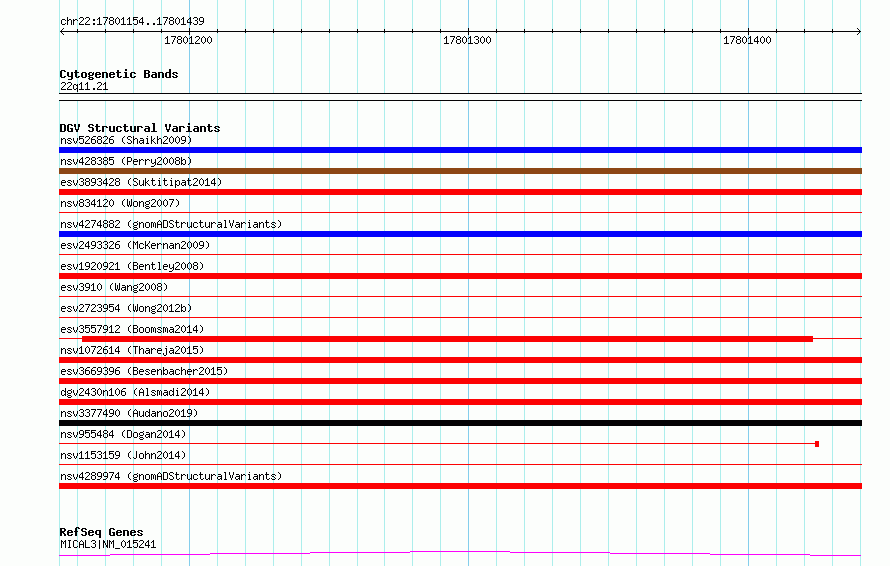Click the 22q11.21 band label
Image resolution: width=890 pixels, height=566 pixels.
tap(84, 86)
